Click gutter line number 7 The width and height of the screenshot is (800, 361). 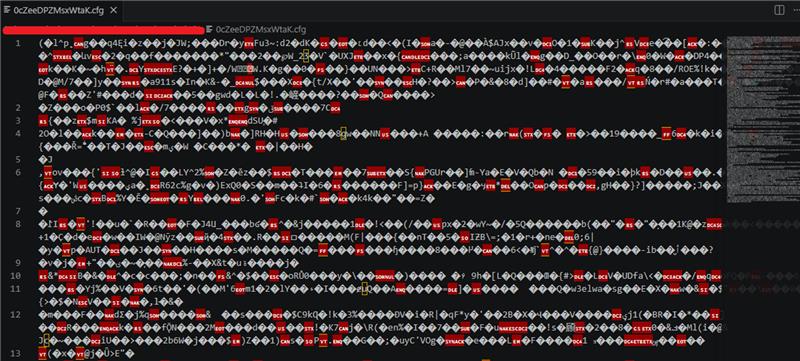18,211
